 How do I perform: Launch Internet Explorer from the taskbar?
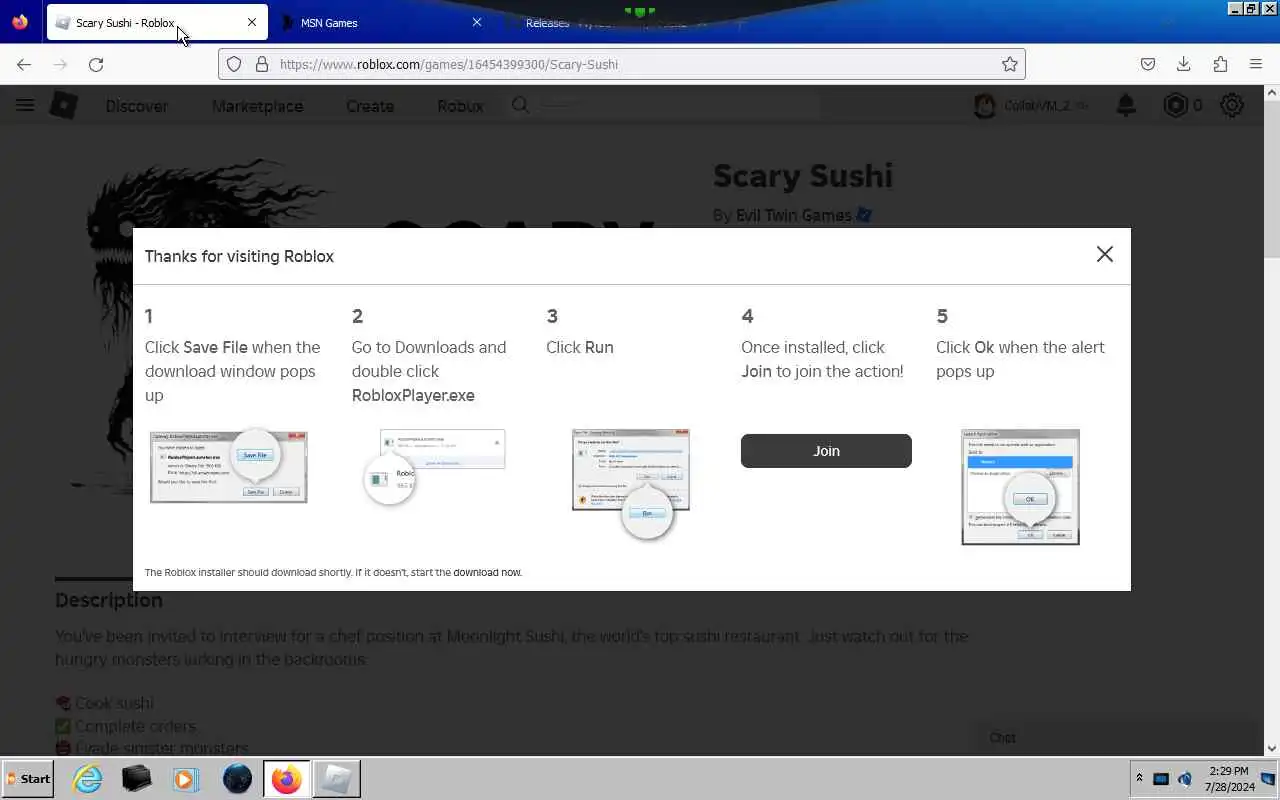coord(88,779)
